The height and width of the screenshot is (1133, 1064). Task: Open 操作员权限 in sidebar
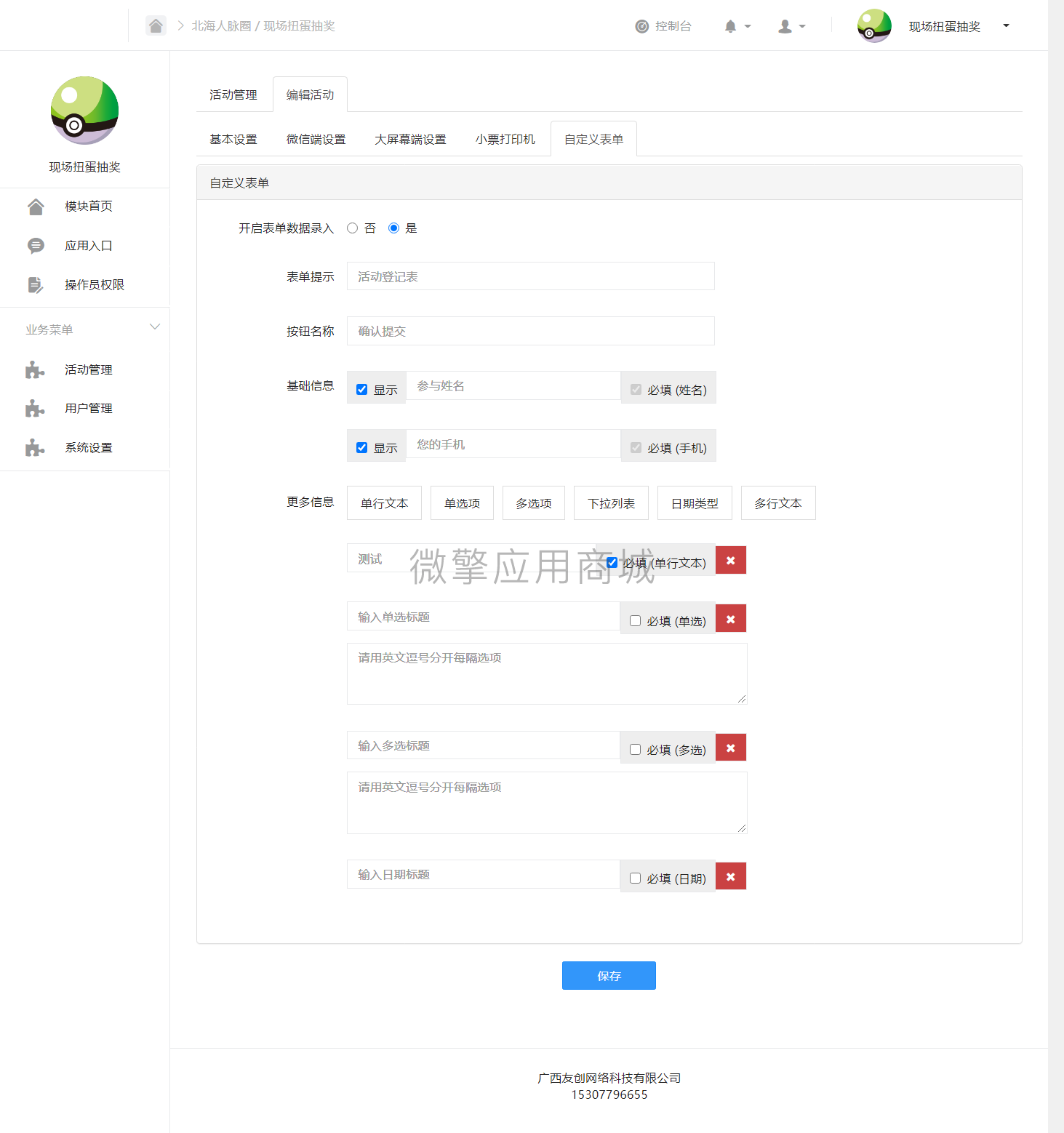tap(95, 285)
